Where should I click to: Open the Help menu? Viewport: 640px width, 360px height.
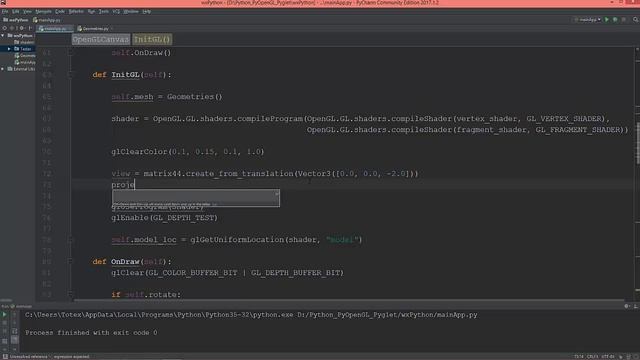147,11
